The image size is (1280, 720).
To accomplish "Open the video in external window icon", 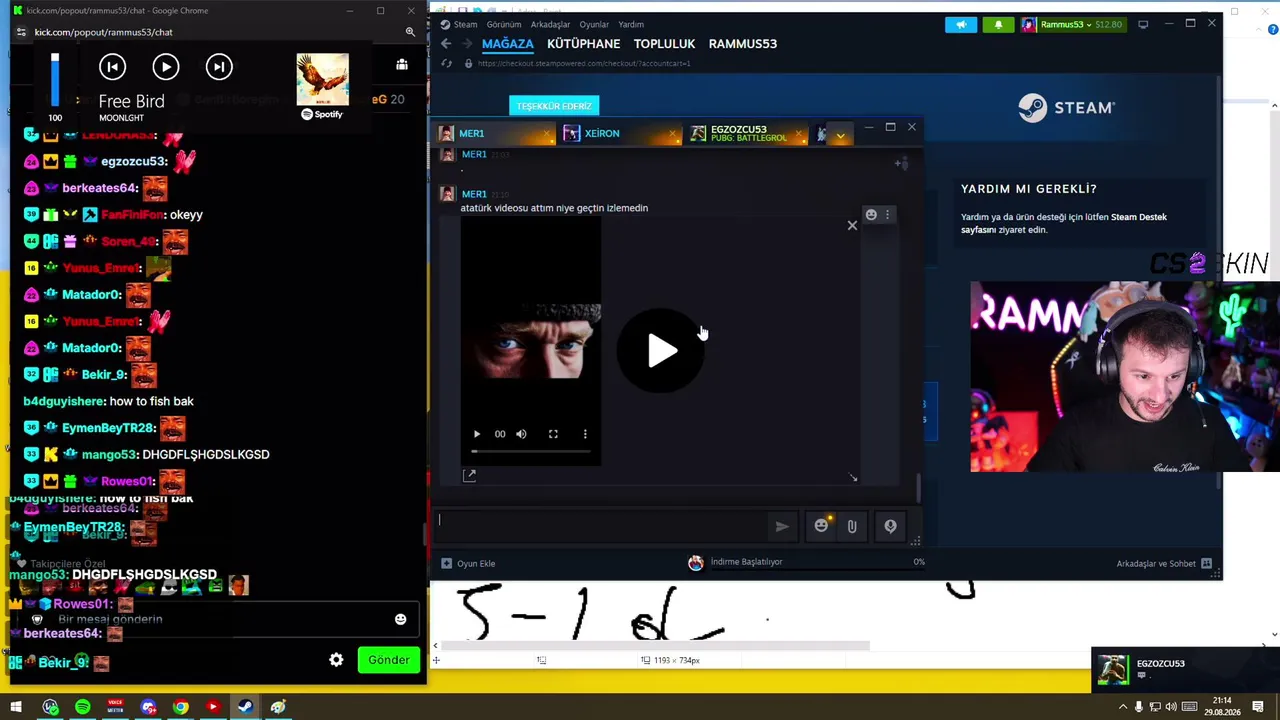I will pos(469,476).
